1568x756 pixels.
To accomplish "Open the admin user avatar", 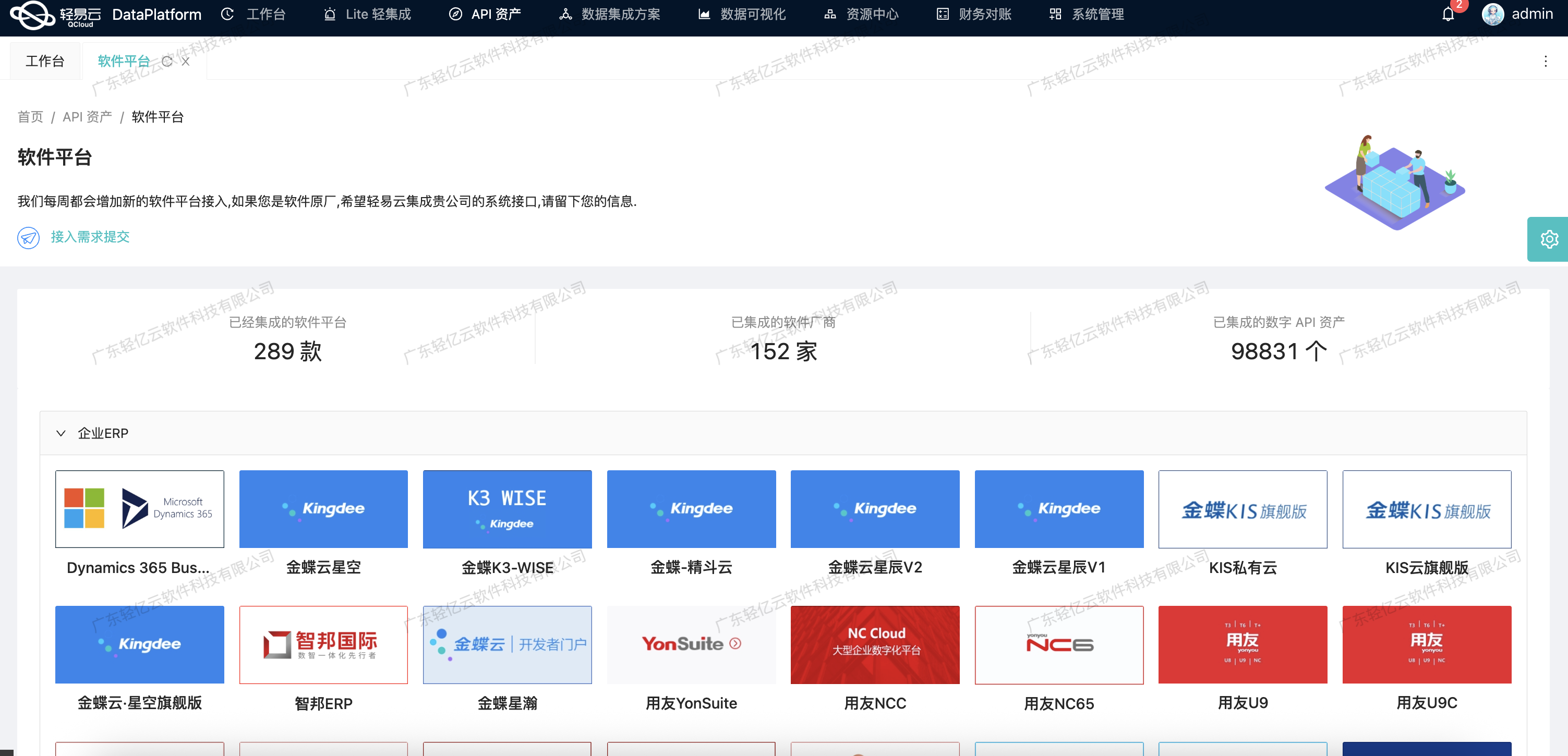I will pos(1492,15).
